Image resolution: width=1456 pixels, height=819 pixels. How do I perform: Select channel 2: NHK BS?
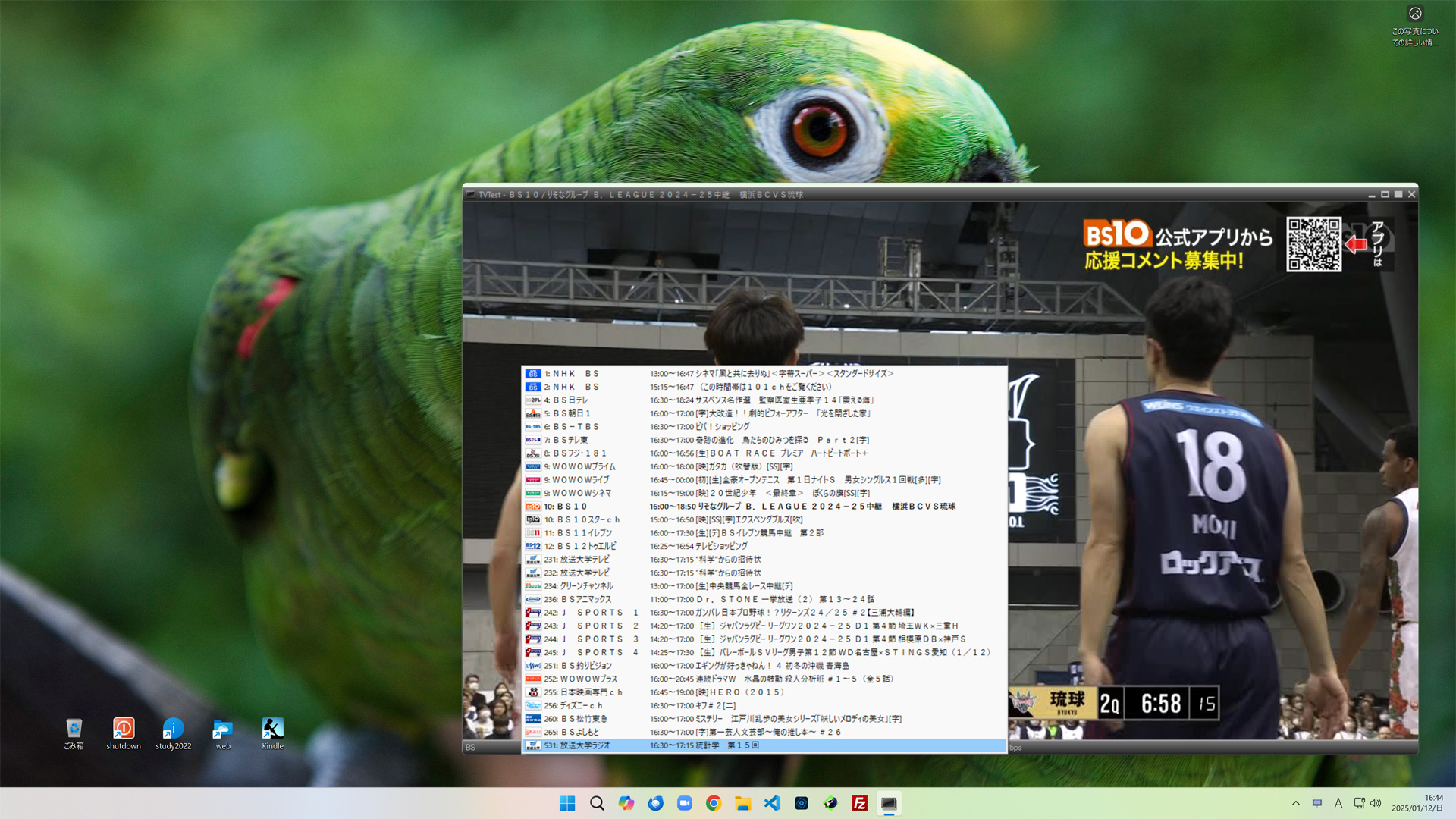(764, 387)
